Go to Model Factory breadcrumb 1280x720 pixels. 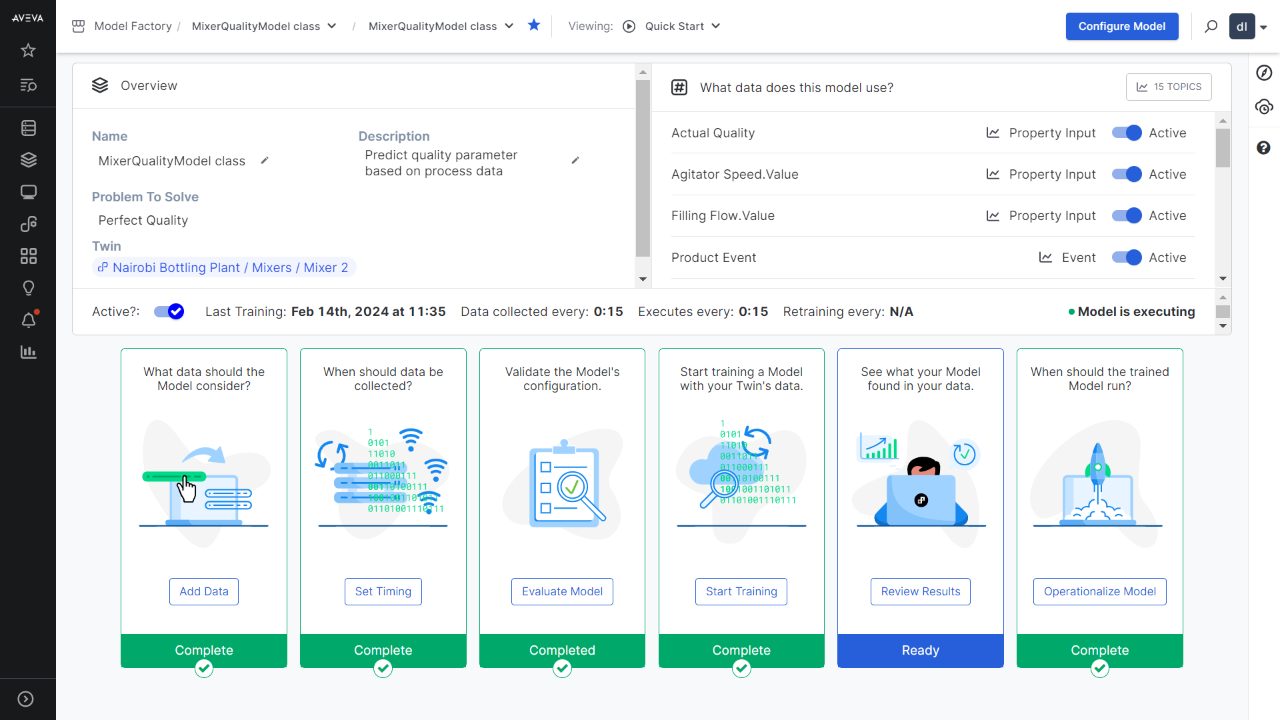pyautogui.click(x=132, y=26)
